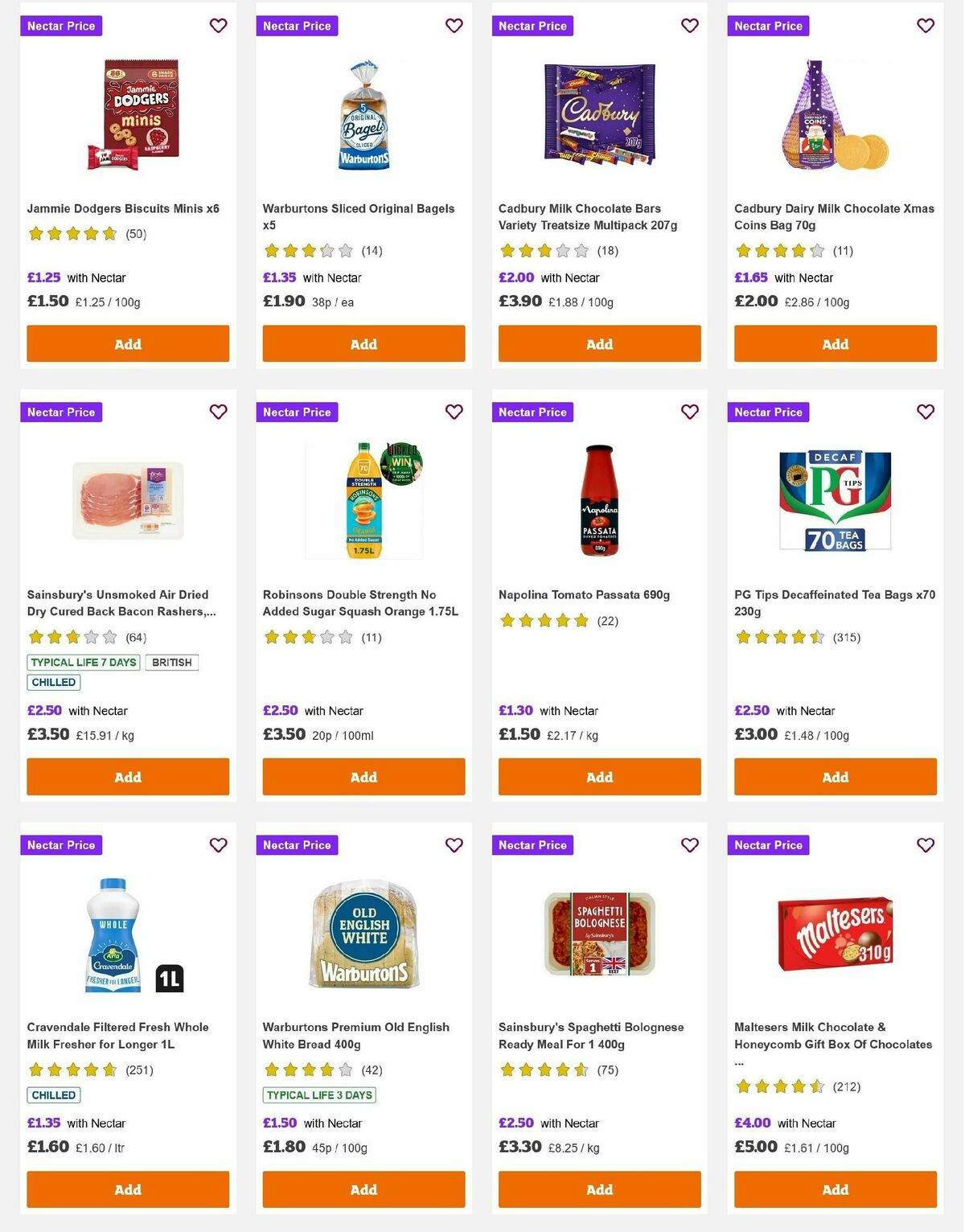Click the heart icon on Warburtons Sliced Original Bagels
The image size is (965, 1232).
(454, 26)
